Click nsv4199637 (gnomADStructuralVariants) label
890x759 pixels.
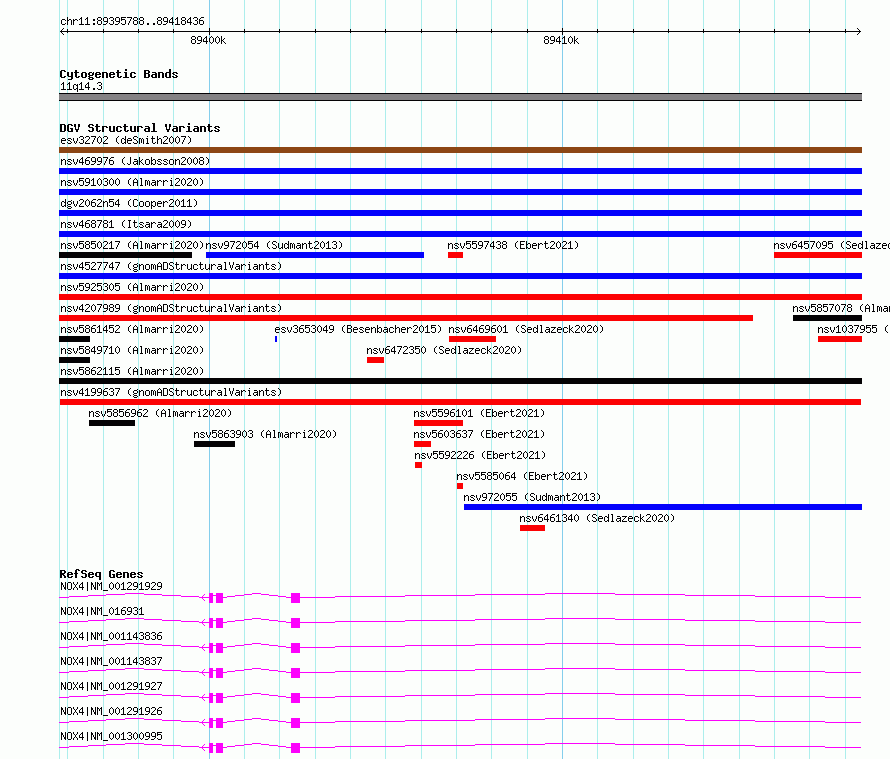pyautogui.click(x=171, y=392)
